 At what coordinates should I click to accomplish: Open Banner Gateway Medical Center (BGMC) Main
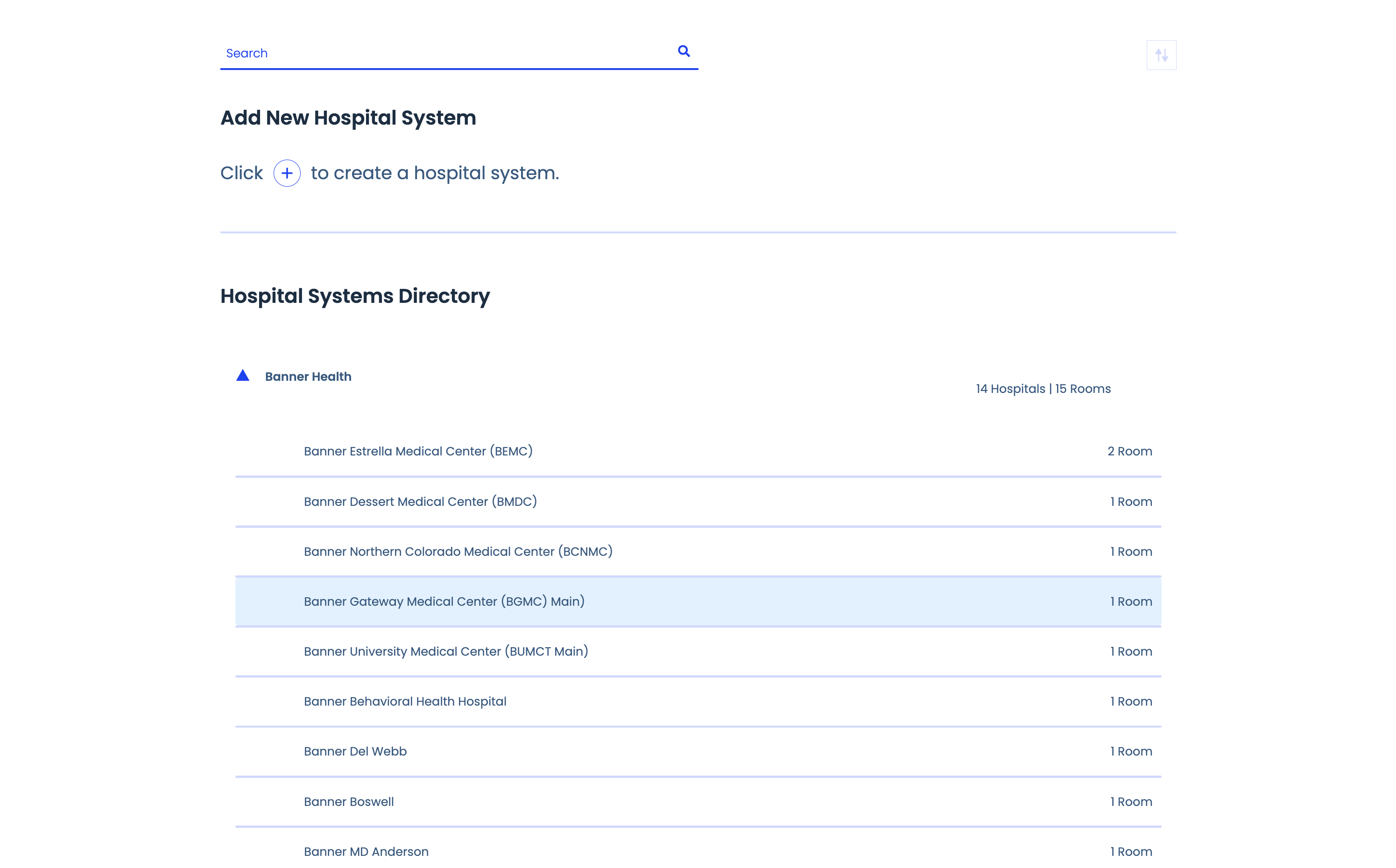[698, 602]
